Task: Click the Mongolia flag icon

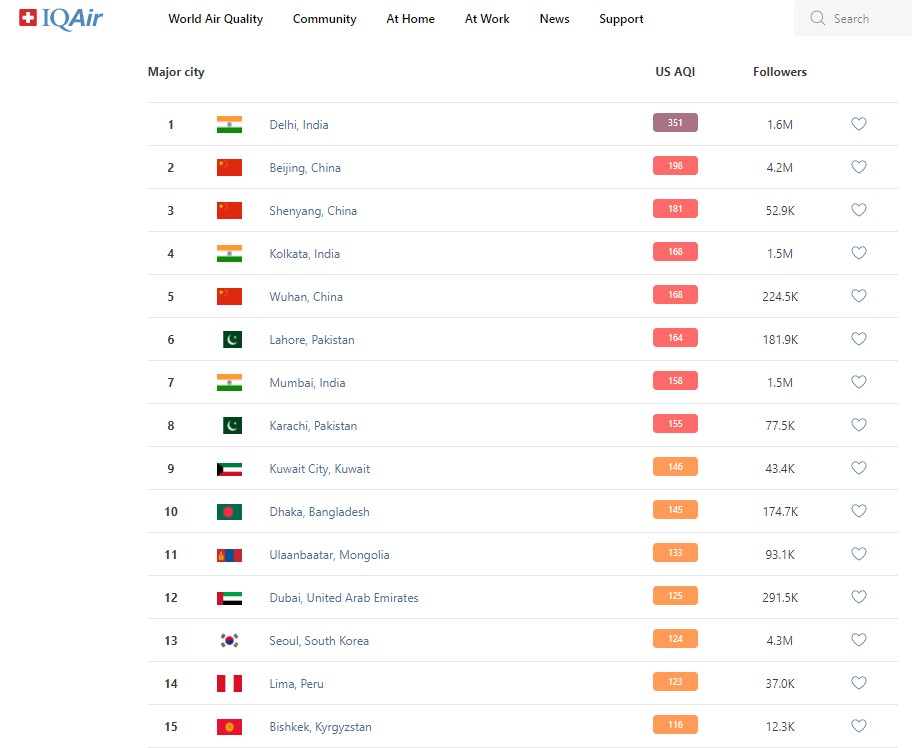Action: [x=229, y=555]
